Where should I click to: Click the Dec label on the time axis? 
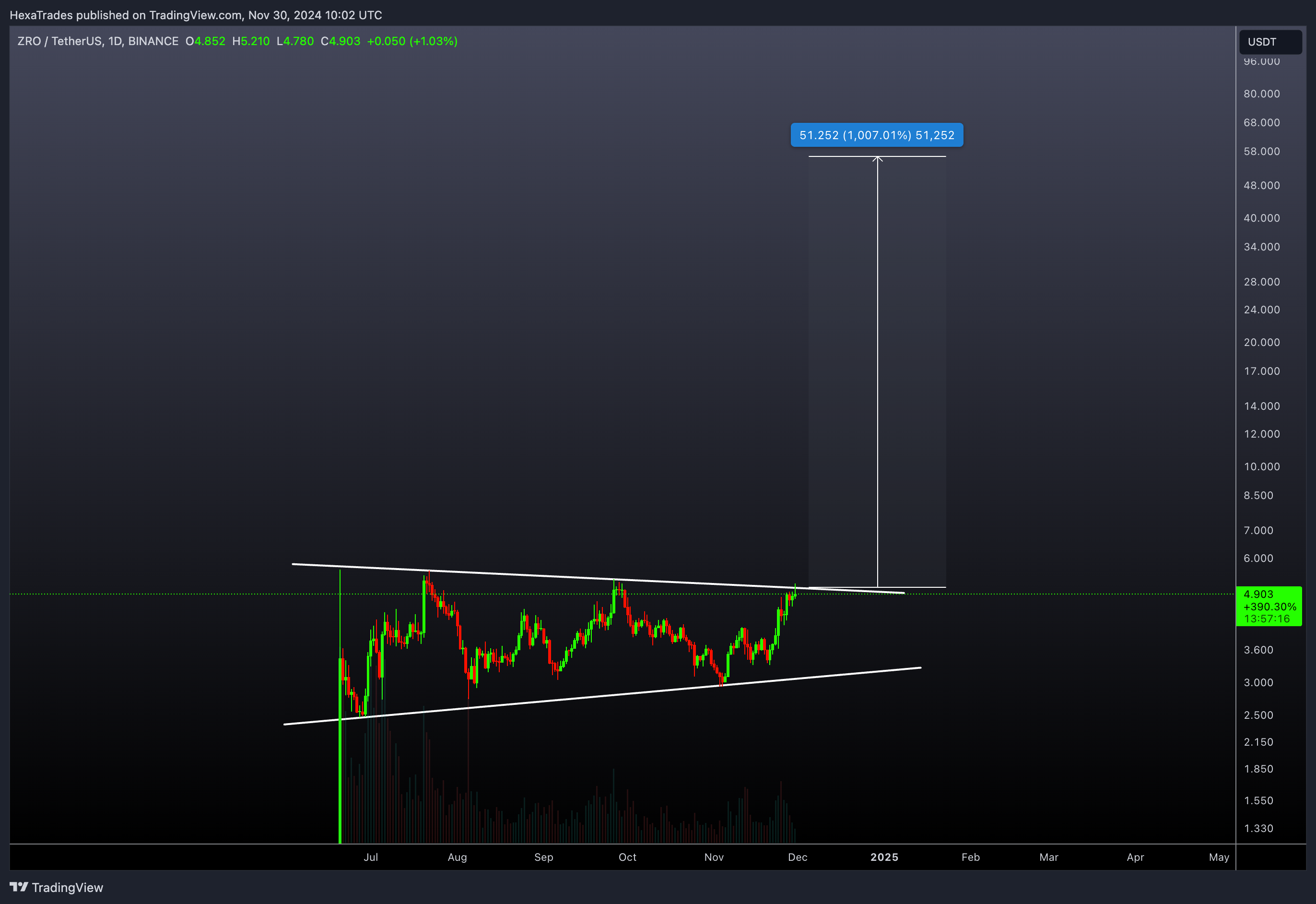(x=798, y=857)
